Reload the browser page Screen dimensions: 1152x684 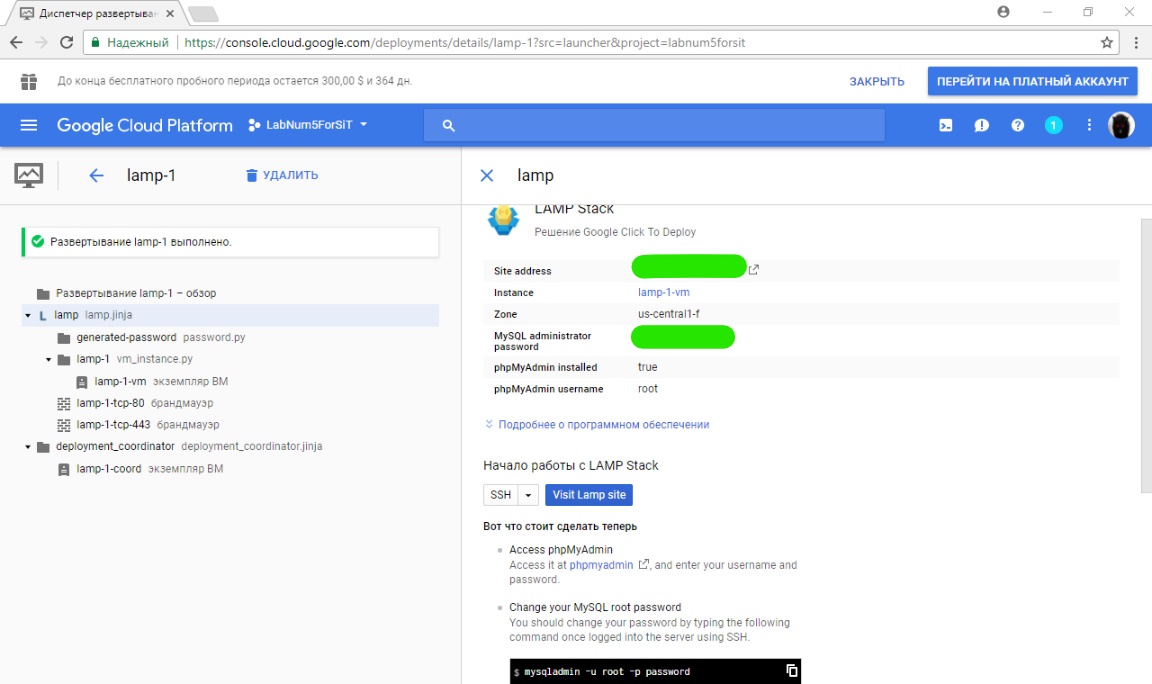pyautogui.click(x=66, y=43)
